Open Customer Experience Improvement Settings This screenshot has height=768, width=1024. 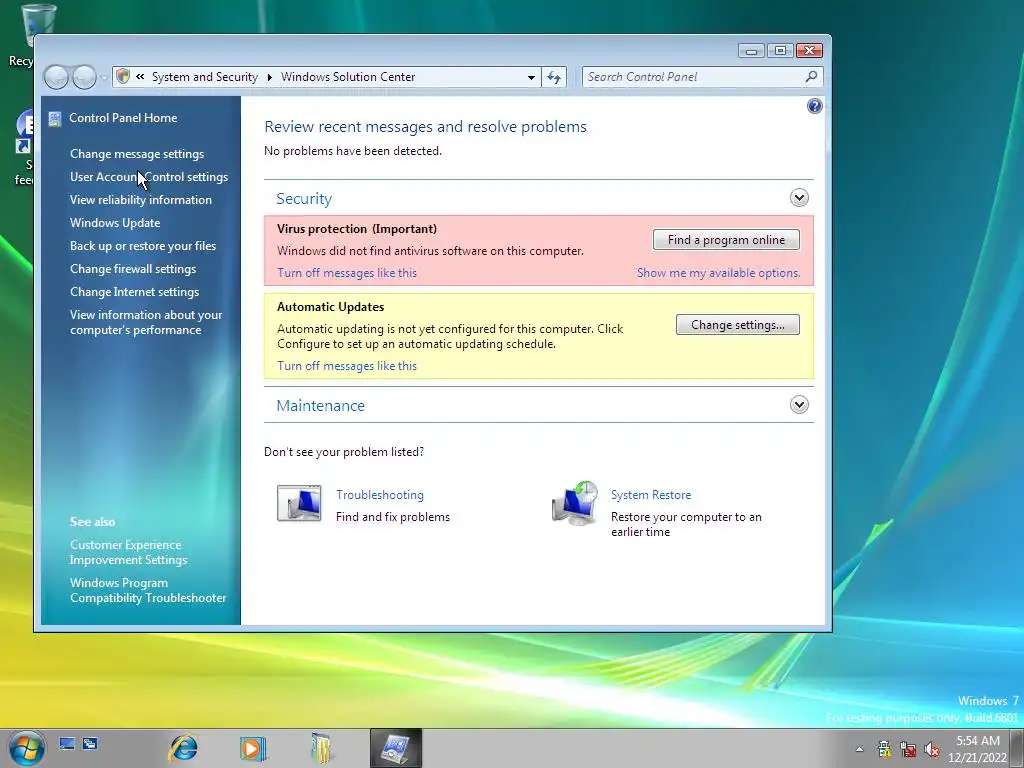click(129, 552)
